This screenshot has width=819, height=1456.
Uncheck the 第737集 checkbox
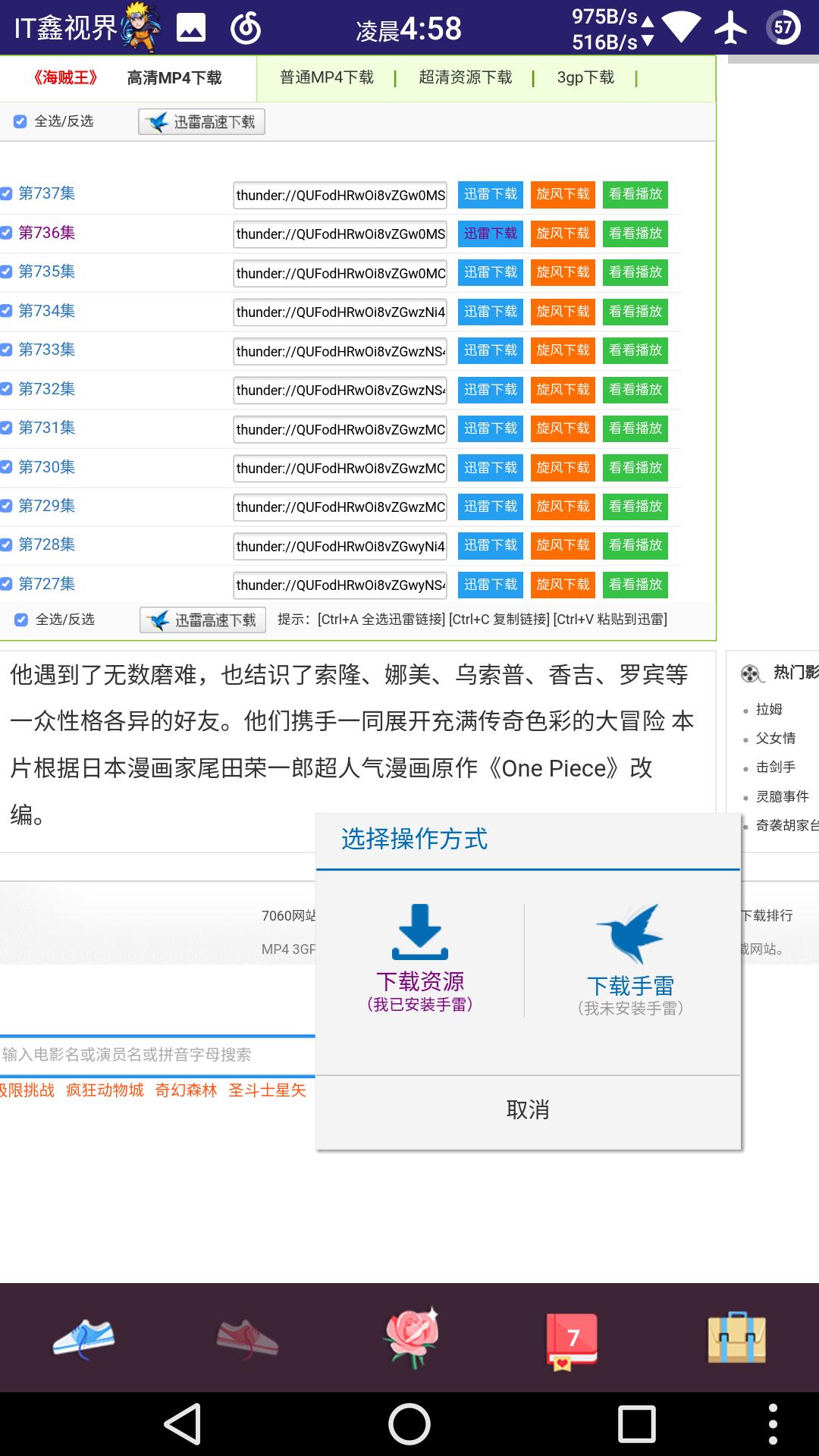click(x=6, y=194)
